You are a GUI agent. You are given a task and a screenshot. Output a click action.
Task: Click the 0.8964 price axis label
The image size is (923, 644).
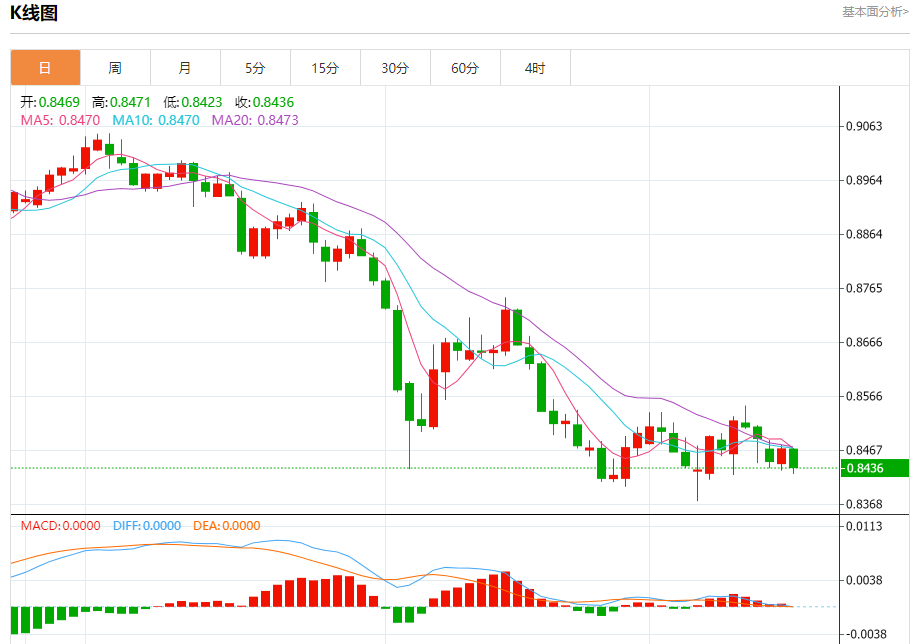[864, 180]
